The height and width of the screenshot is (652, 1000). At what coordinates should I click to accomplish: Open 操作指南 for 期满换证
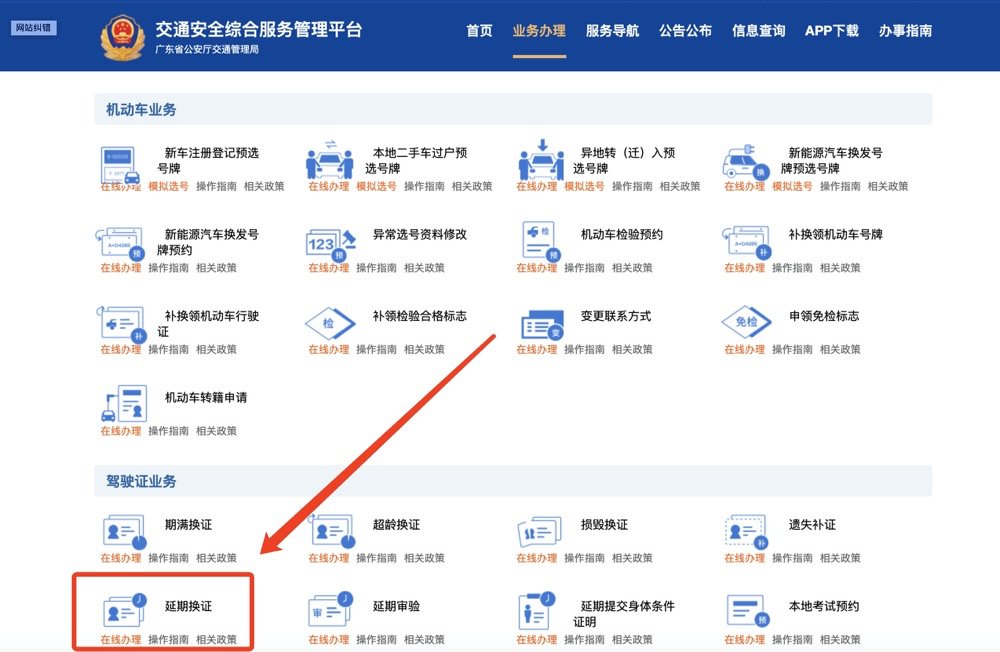click(x=168, y=558)
